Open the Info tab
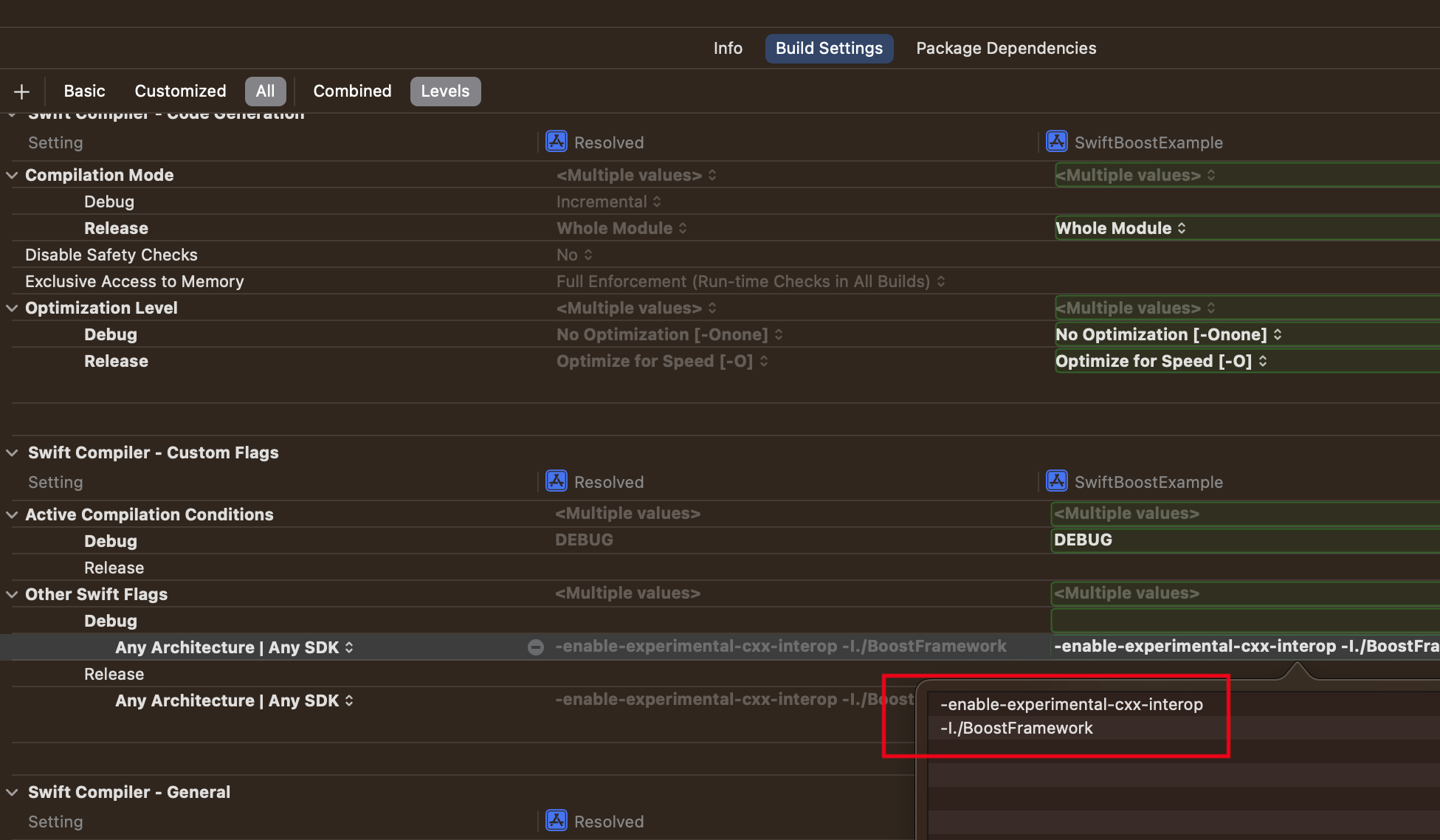Image resolution: width=1440 pixels, height=840 pixels. click(x=727, y=48)
